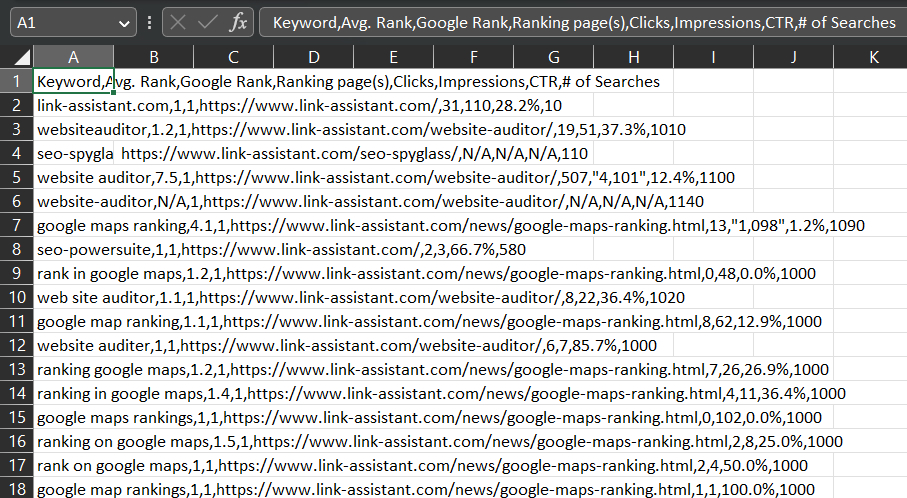Select row 4 header
The height and width of the screenshot is (498, 907).
tap(16, 153)
